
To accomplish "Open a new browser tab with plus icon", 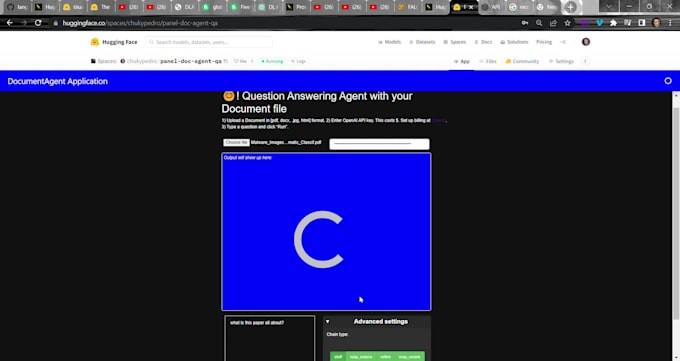I will [570, 7].
